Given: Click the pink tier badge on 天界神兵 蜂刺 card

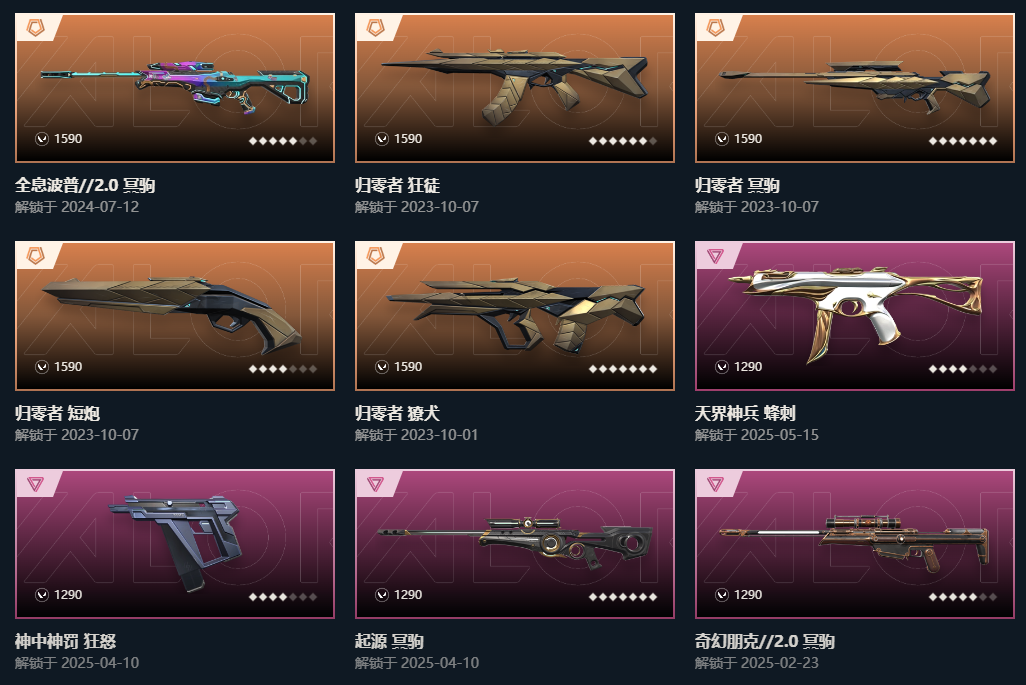Looking at the screenshot, I should tap(715, 256).
